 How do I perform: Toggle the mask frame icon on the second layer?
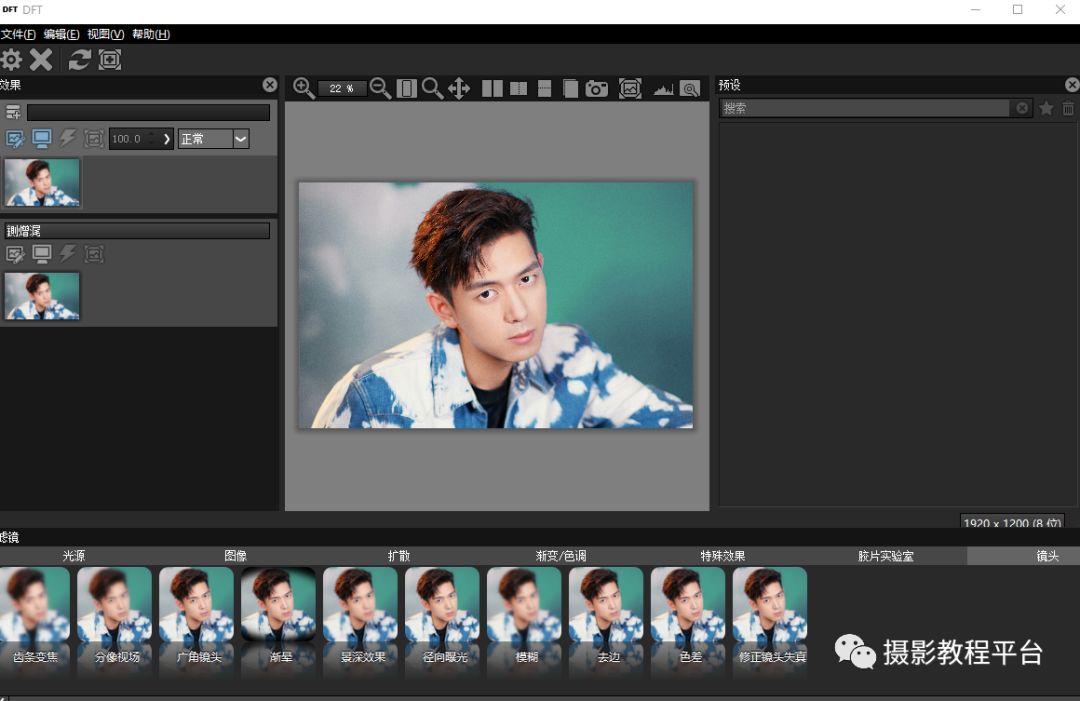point(94,254)
